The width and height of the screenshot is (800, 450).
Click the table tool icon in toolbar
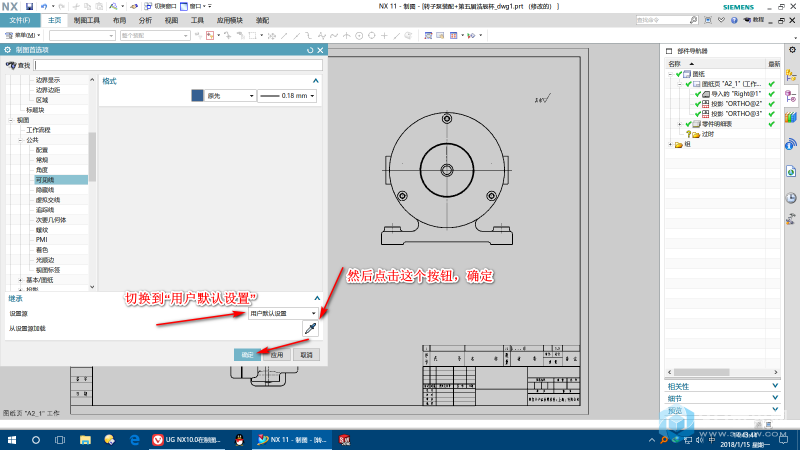[x=454, y=35]
